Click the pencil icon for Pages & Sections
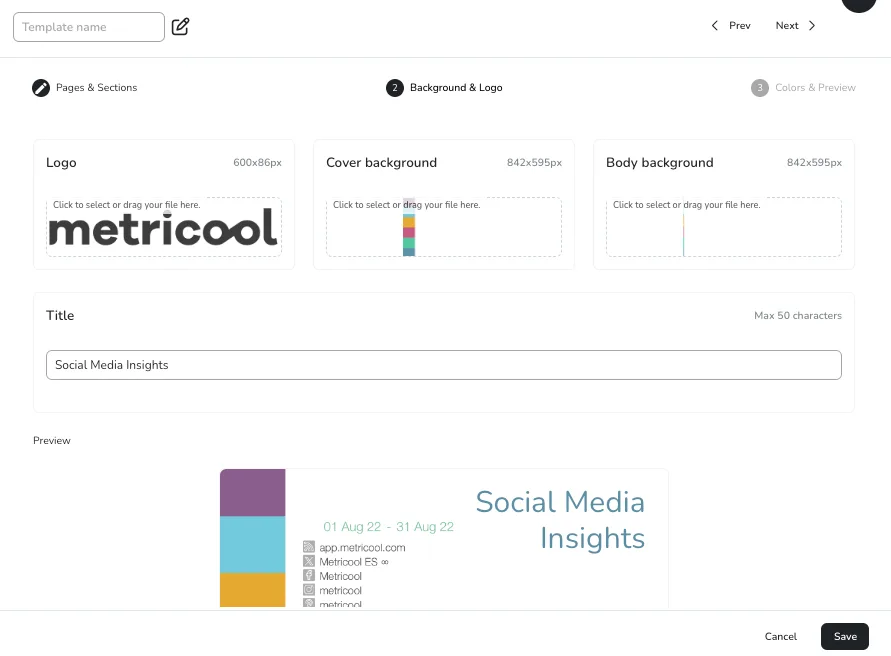The width and height of the screenshot is (891, 656). (x=41, y=88)
